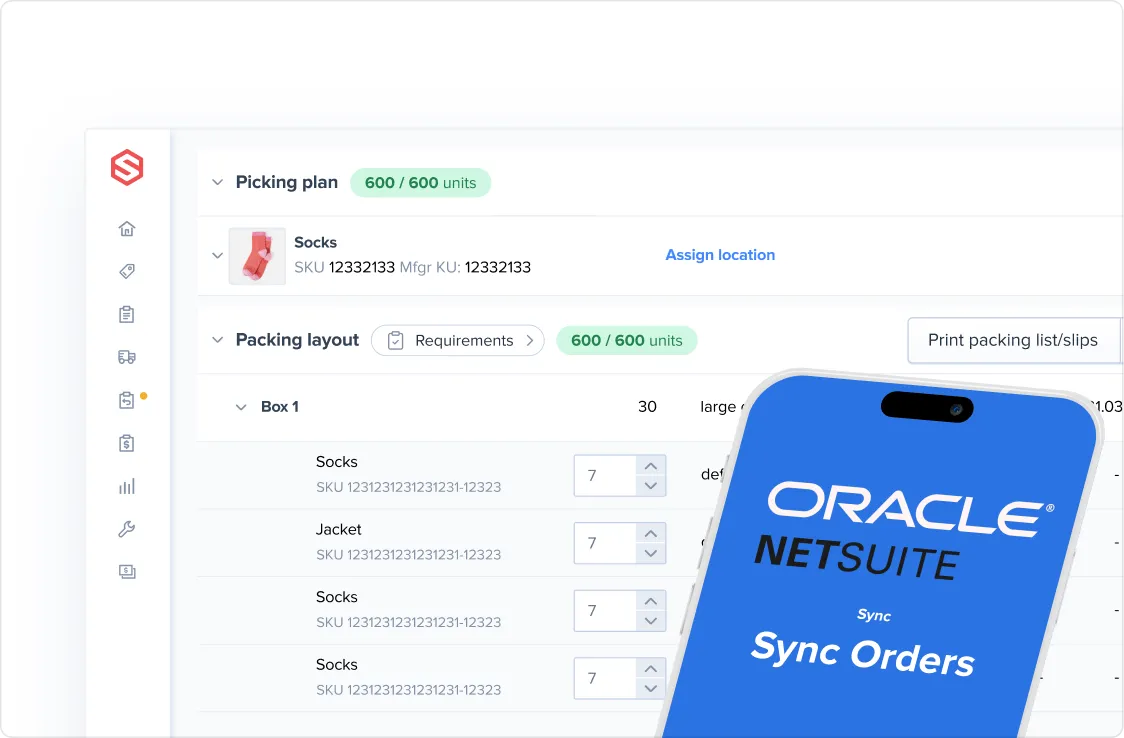Open the orders clipboard icon in the sidebar

[127, 314]
